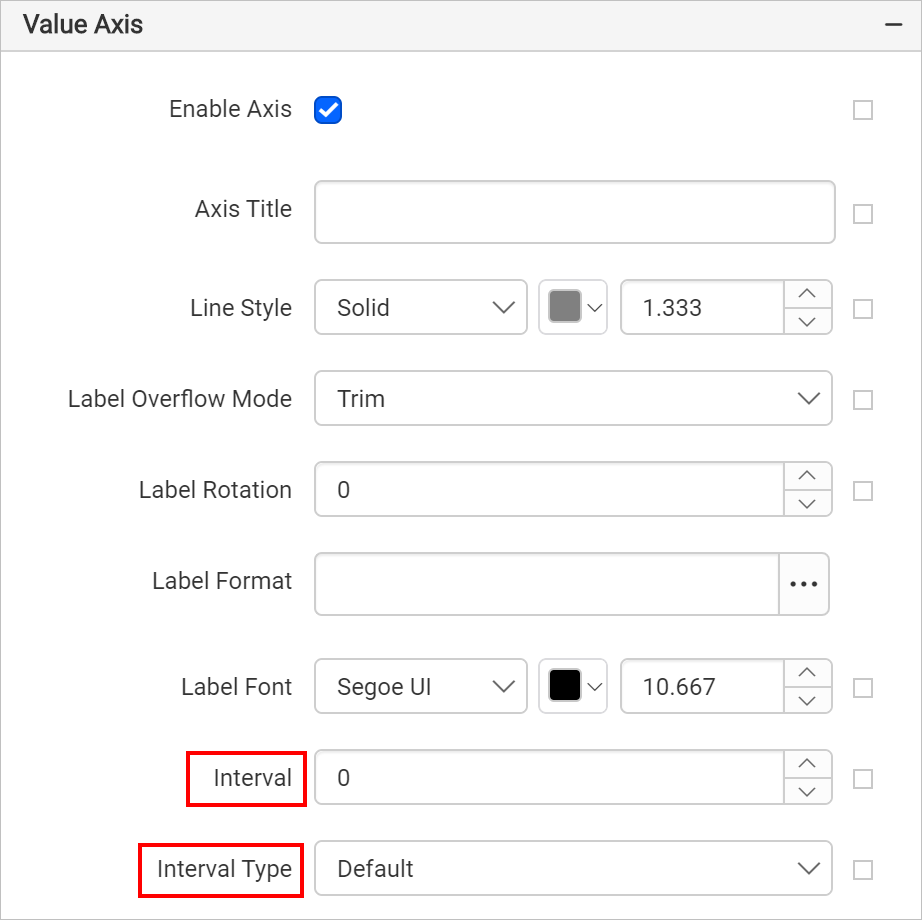The width and height of the screenshot is (922, 920).
Task: Increase the line width 1.333 value
Action: point(807,294)
